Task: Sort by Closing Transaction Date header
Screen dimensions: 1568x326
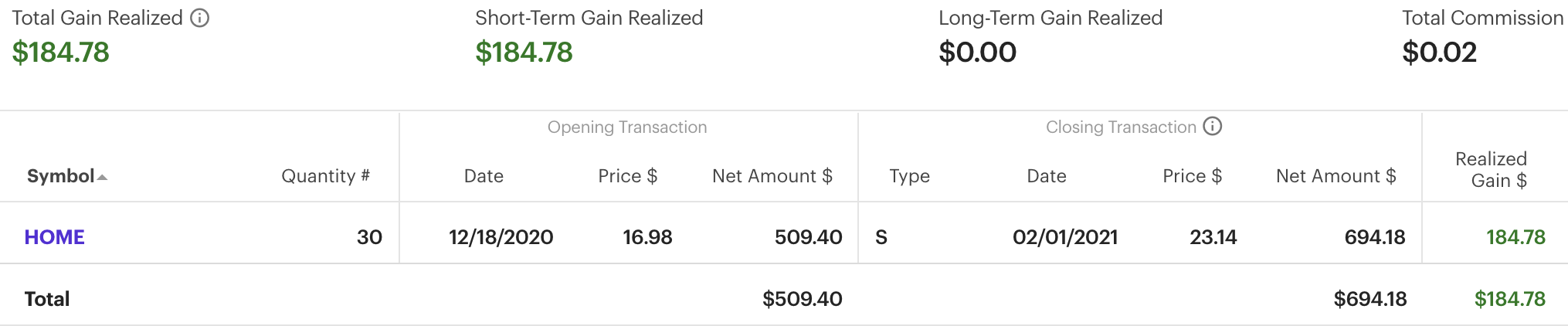Action: (x=1047, y=176)
